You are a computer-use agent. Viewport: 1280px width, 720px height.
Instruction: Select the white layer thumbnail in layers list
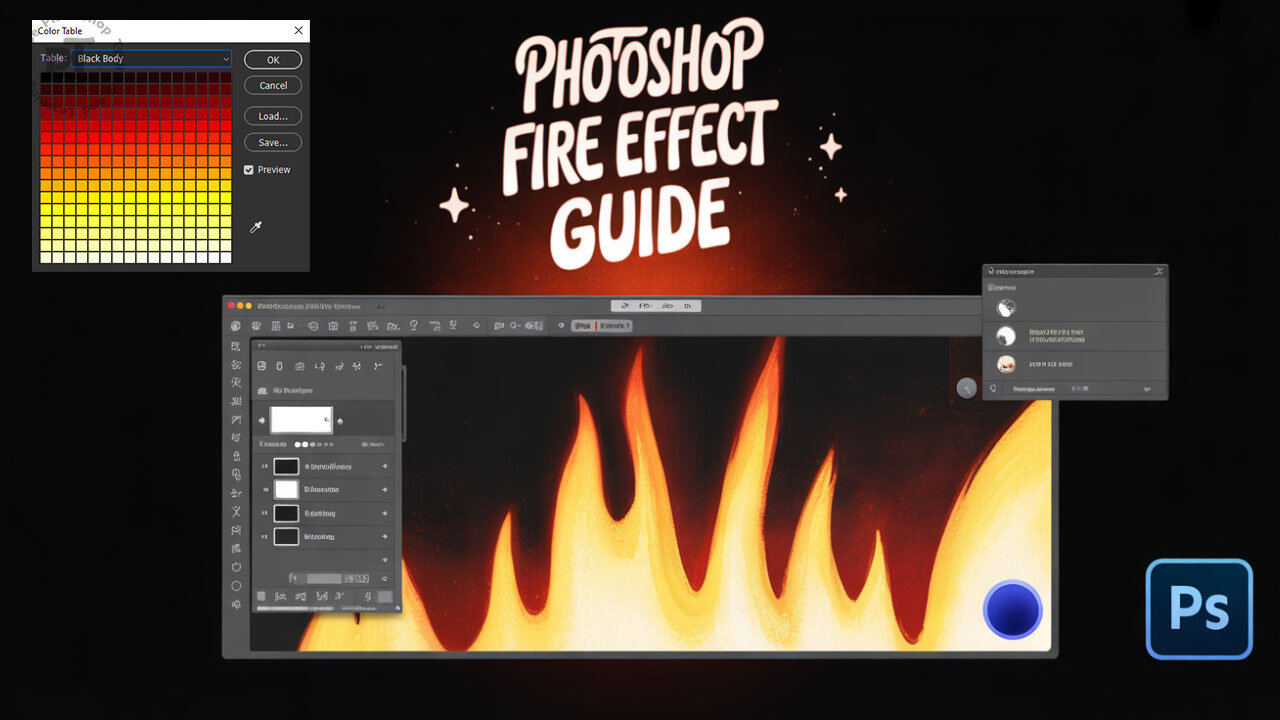point(287,490)
